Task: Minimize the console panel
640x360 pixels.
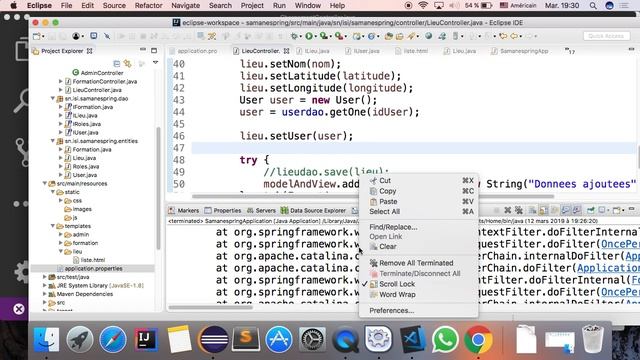Action: tap(631, 210)
